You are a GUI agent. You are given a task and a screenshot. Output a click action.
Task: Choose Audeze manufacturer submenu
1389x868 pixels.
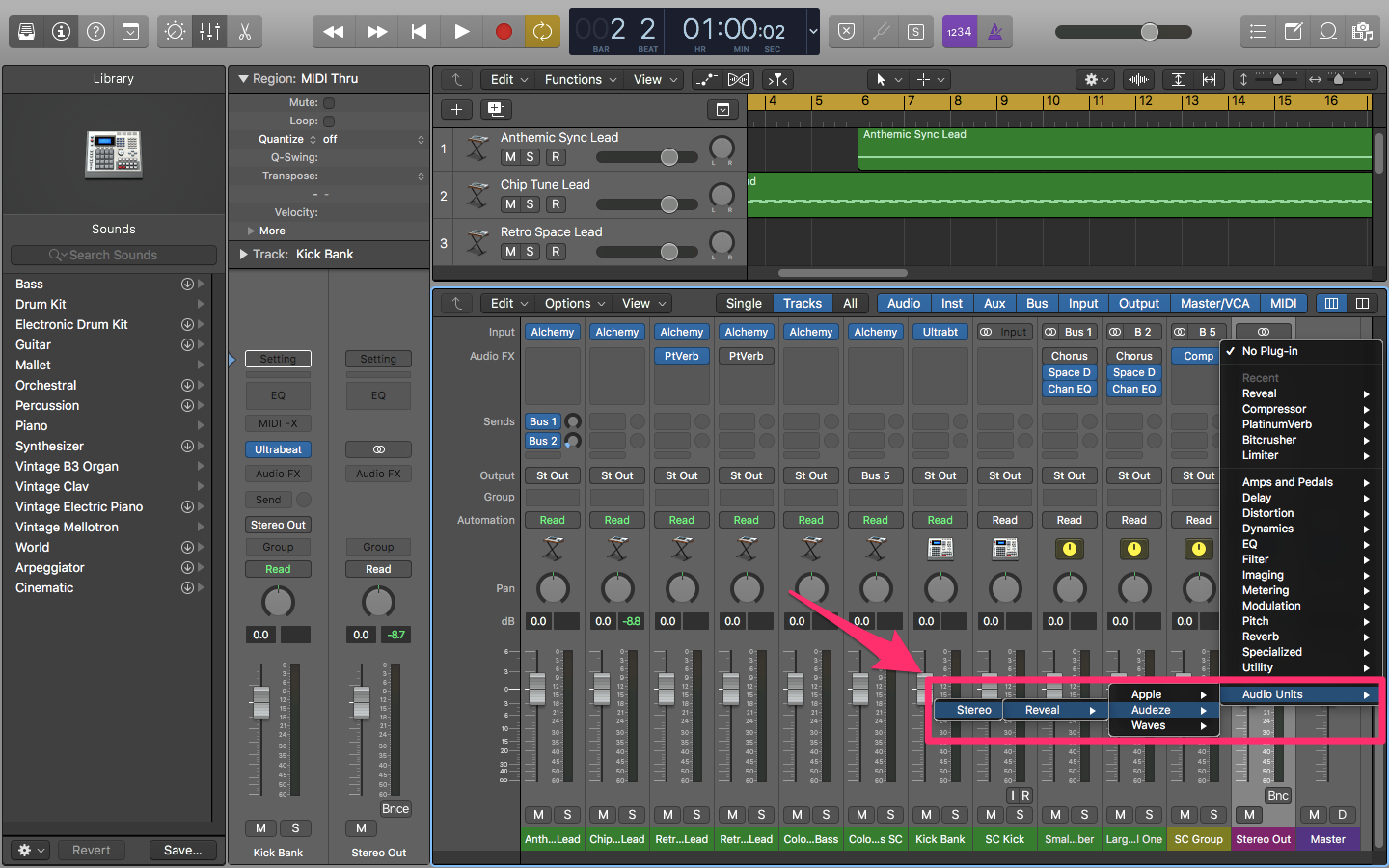(1164, 710)
